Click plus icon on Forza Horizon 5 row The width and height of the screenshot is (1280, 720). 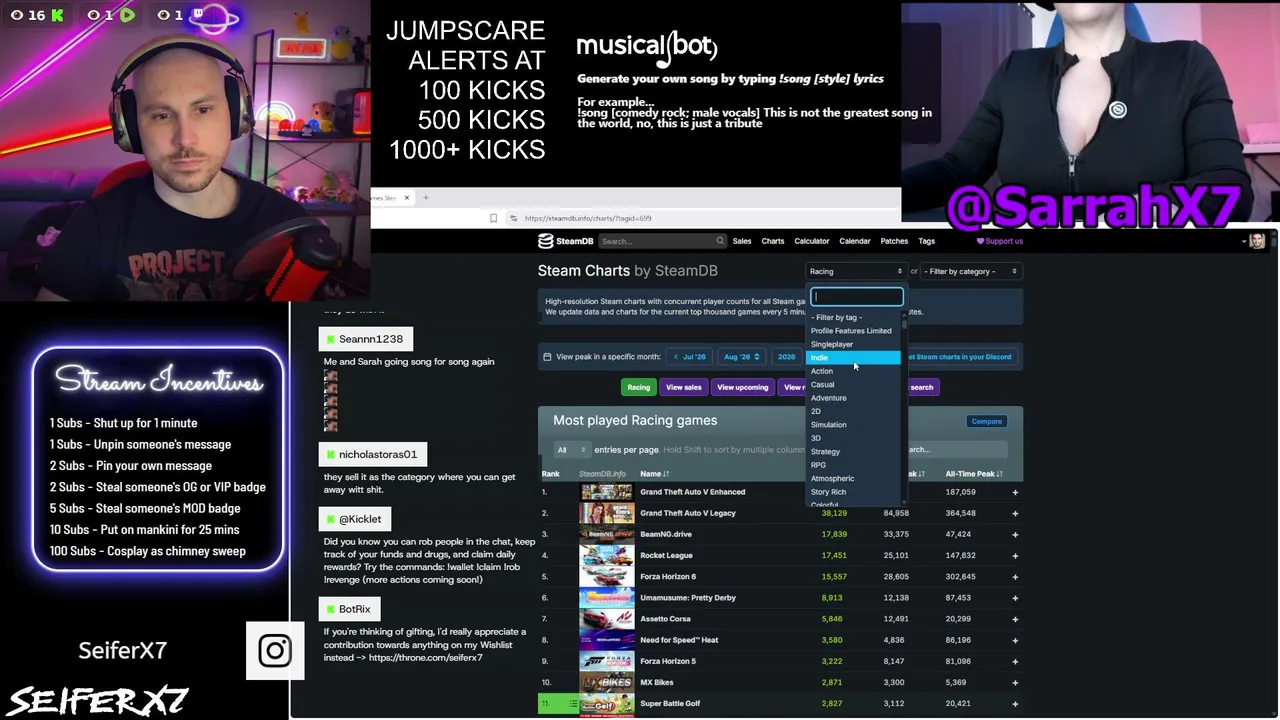click(x=1015, y=661)
